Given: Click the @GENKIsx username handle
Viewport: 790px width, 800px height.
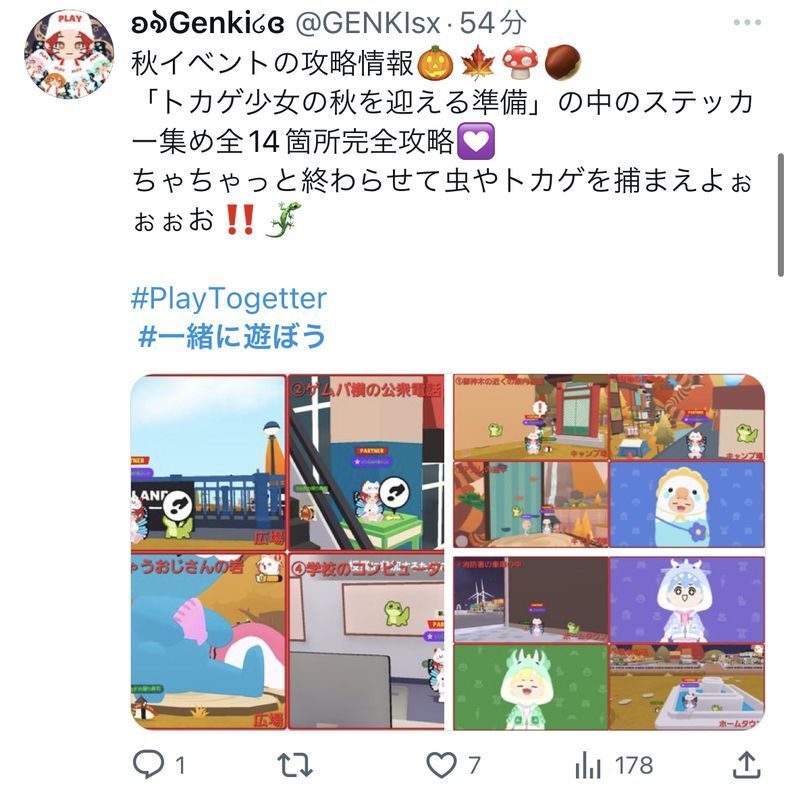Looking at the screenshot, I should click(x=368, y=23).
